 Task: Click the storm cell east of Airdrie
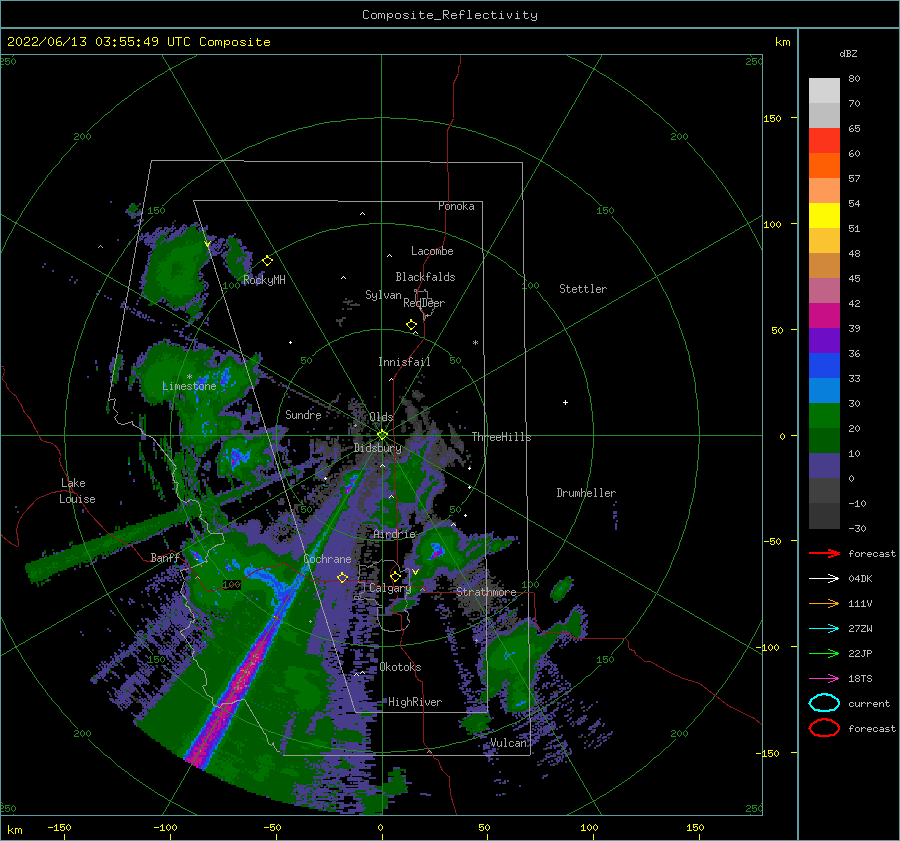click(x=436, y=550)
